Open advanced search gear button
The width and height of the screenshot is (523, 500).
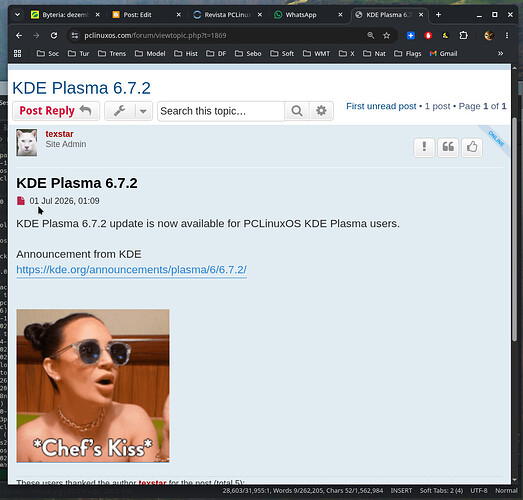coord(321,111)
